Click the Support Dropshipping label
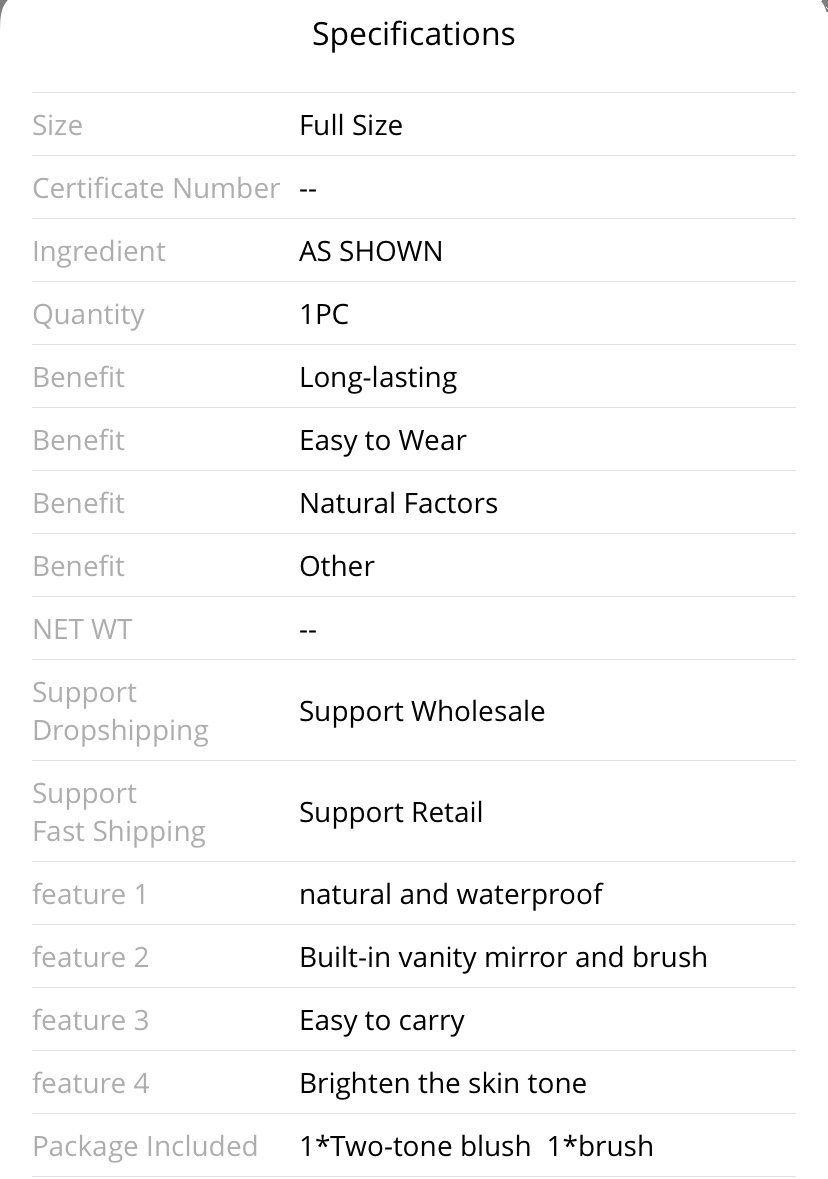The image size is (828, 1179). tap(121, 711)
